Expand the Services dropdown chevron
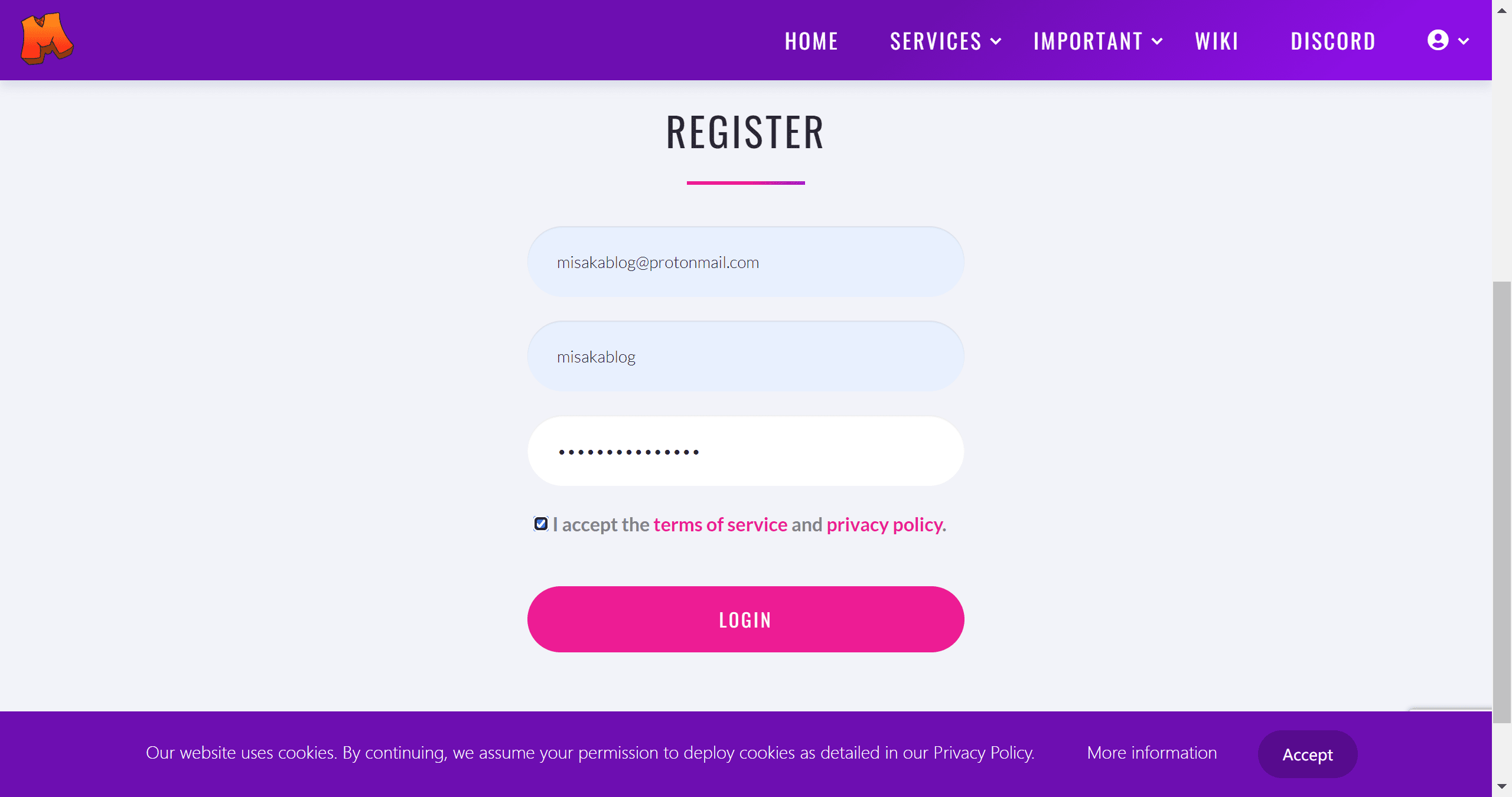This screenshot has width=1512, height=797. click(996, 41)
